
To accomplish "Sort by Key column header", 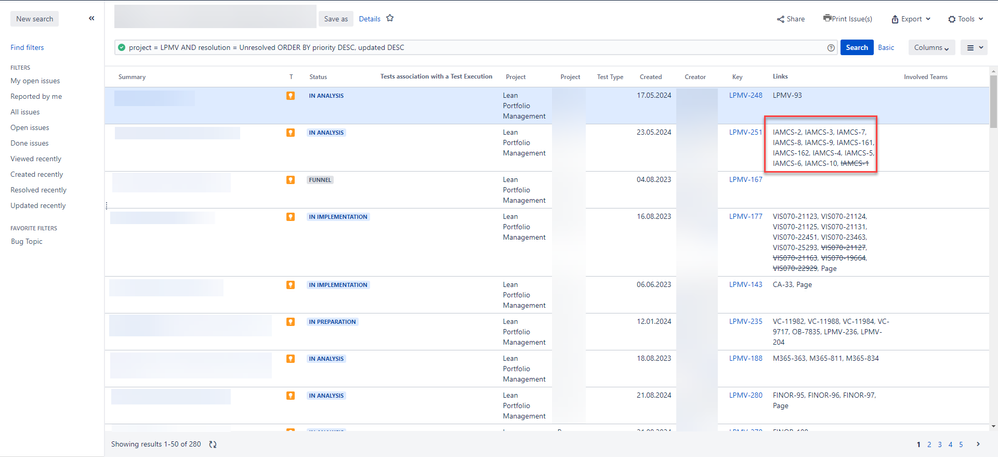I will [x=737, y=77].
